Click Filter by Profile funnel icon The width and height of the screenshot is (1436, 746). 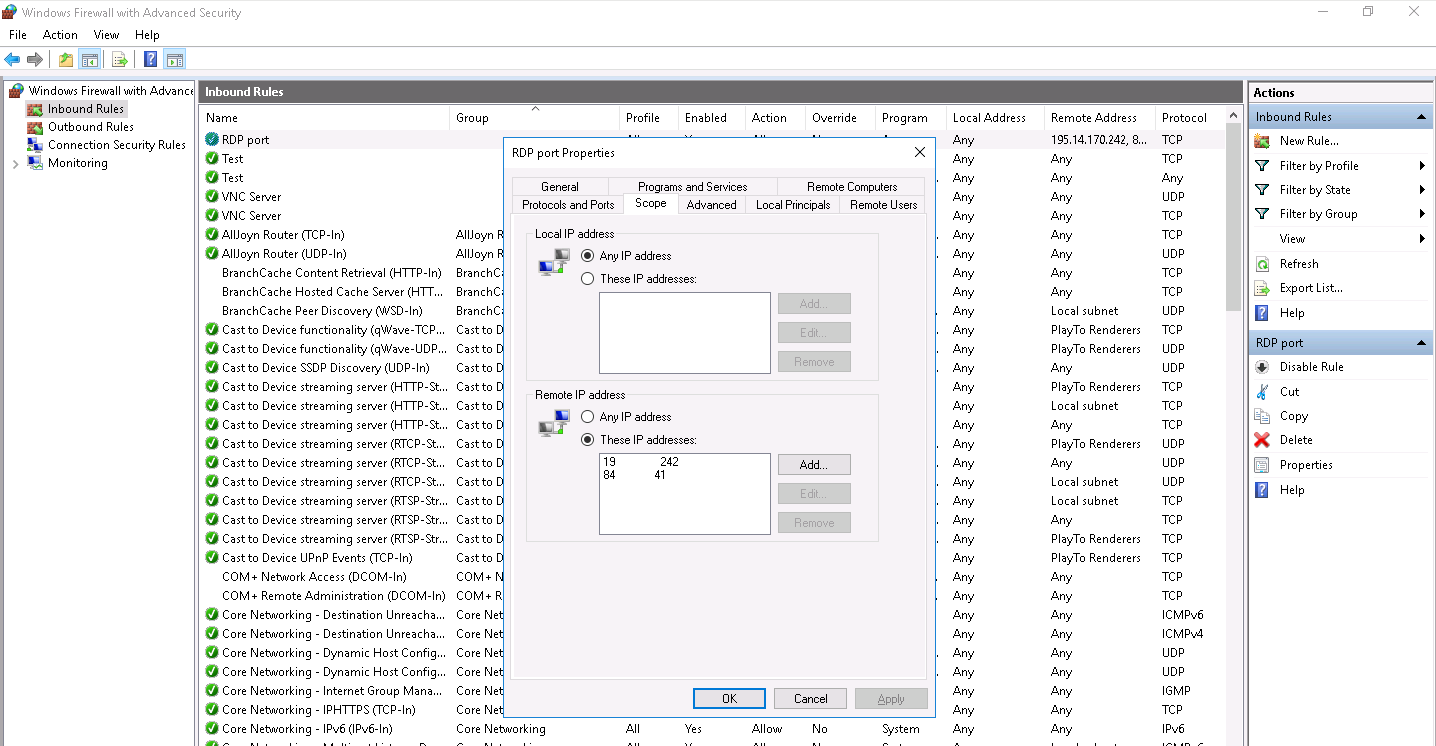click(x=1262, y=166)
